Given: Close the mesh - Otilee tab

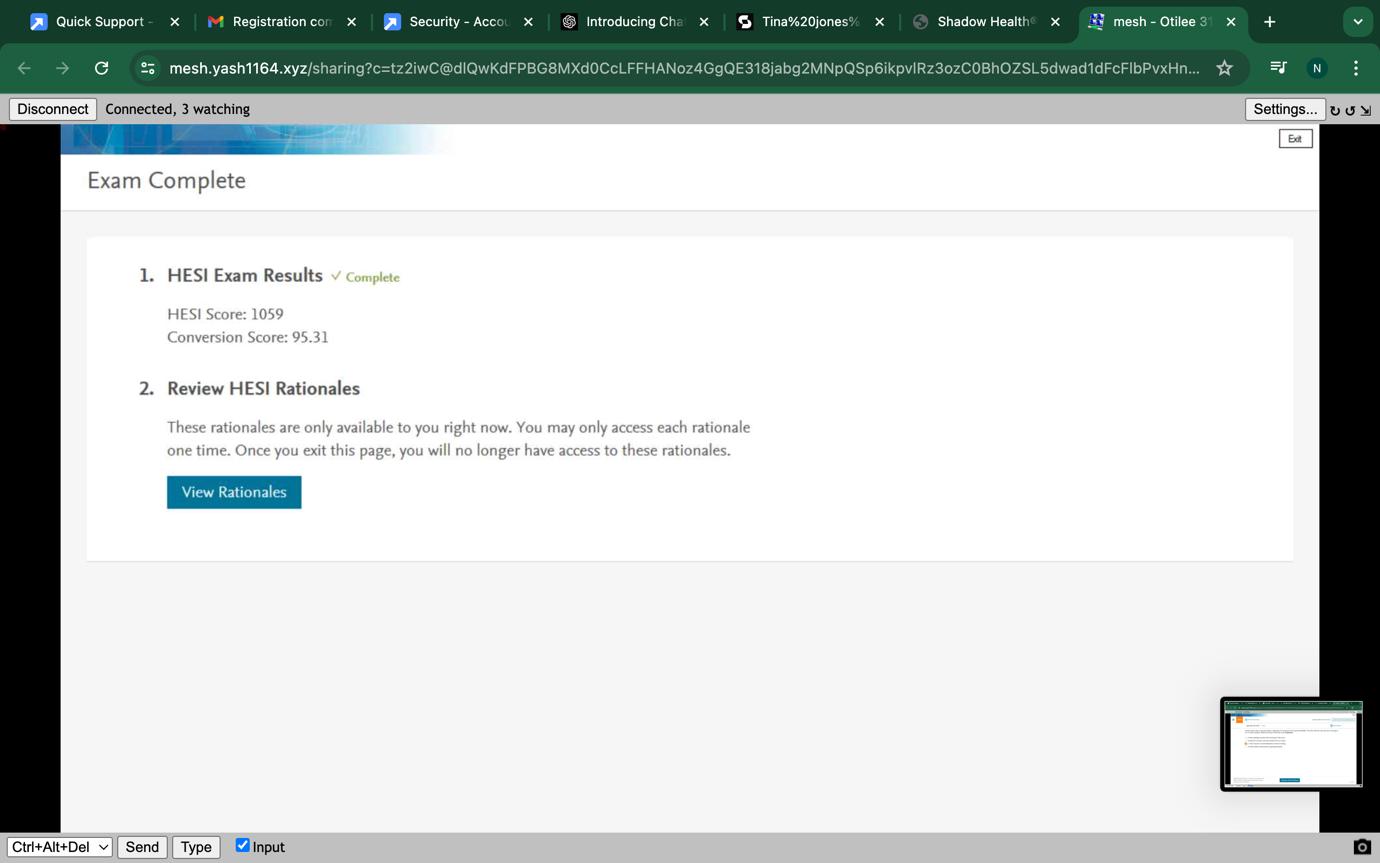Looking at the screenshot, I should [1231, 21].
